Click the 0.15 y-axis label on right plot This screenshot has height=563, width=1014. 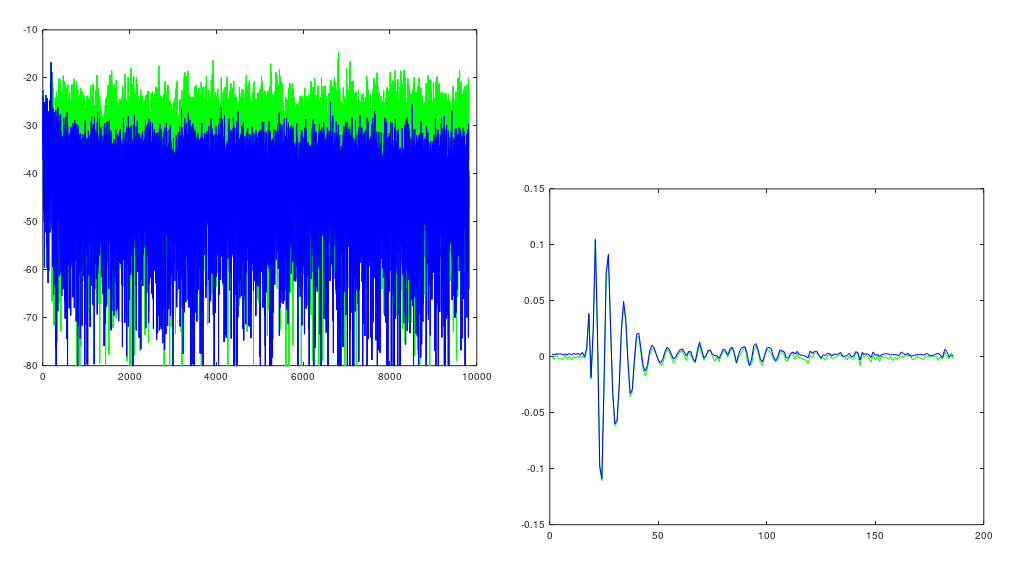534,189
